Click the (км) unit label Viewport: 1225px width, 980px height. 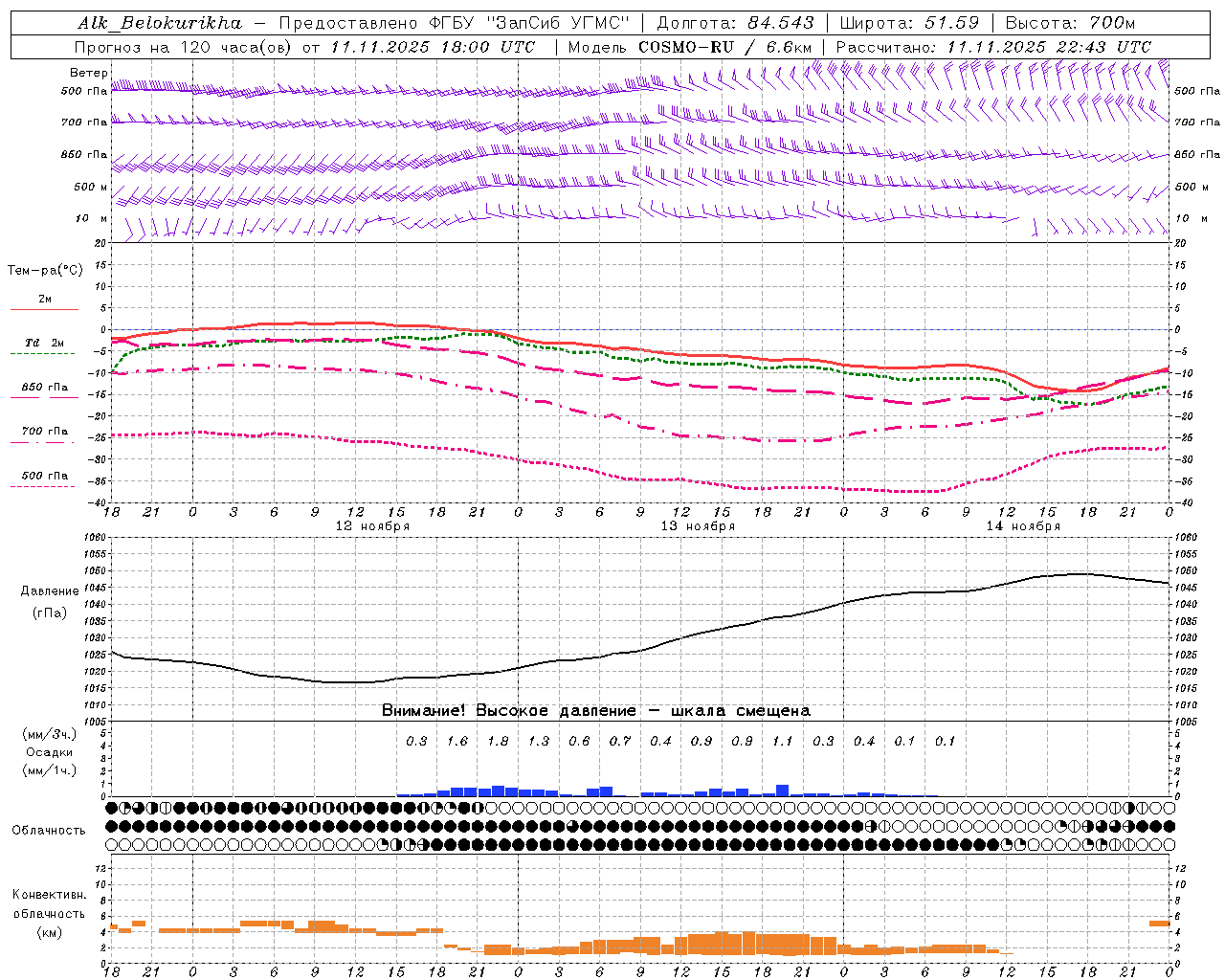(x=49, y=932)
